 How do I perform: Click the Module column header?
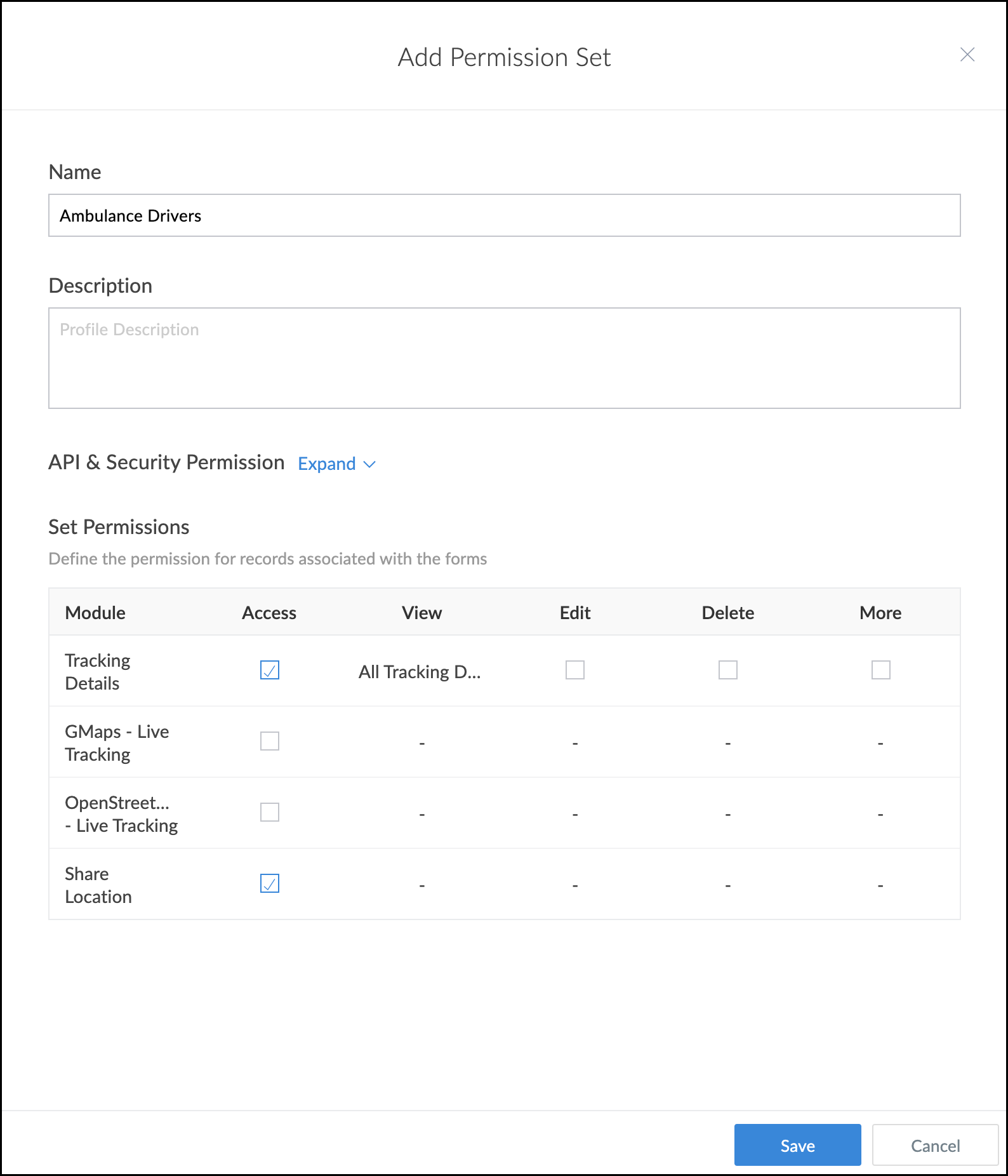tap(95, 613)
